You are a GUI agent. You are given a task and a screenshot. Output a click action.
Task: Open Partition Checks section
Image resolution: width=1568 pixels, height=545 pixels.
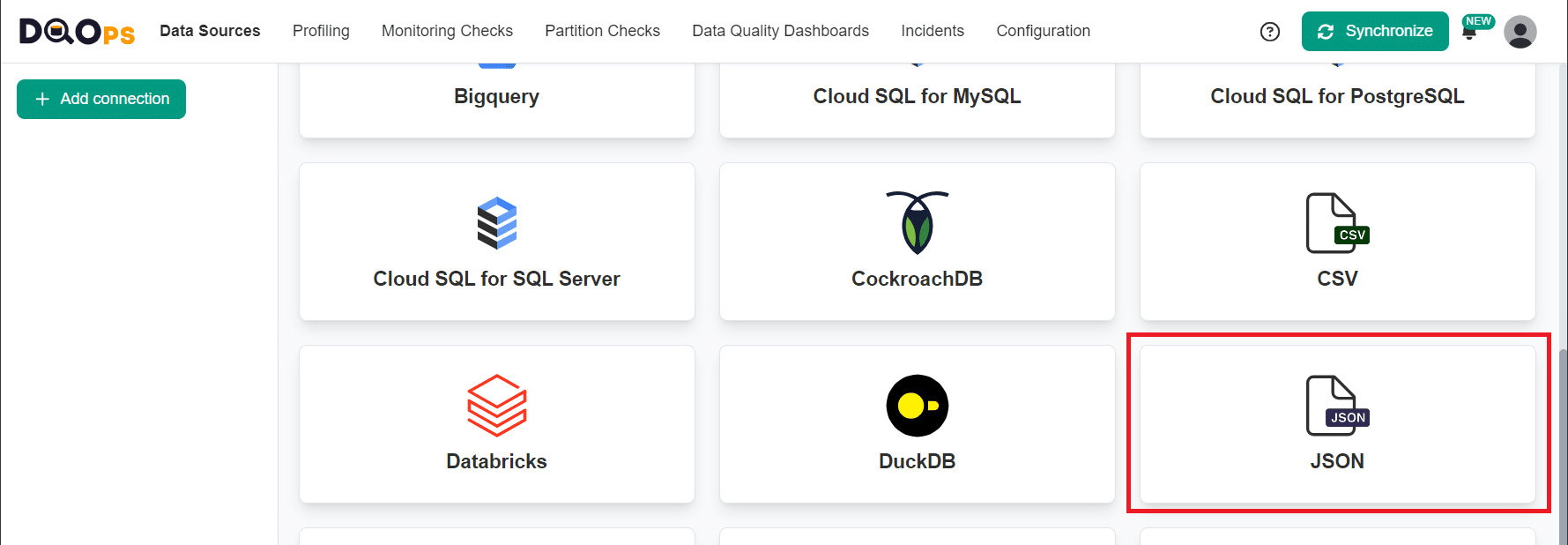tap(602, 31)
